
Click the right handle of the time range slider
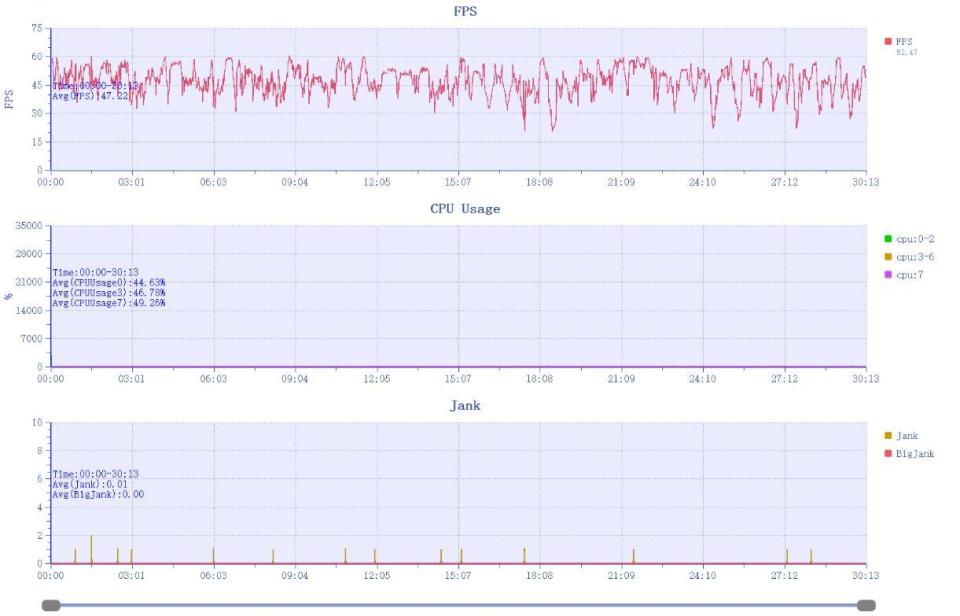tap(866, 606)
